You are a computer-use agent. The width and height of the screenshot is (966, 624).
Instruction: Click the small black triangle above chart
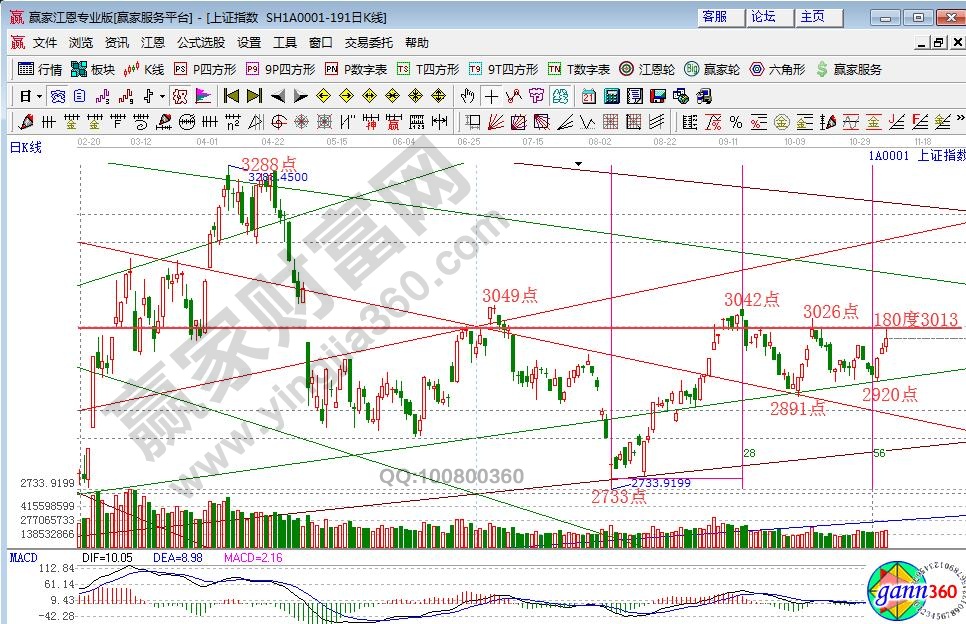coord(578,162)
